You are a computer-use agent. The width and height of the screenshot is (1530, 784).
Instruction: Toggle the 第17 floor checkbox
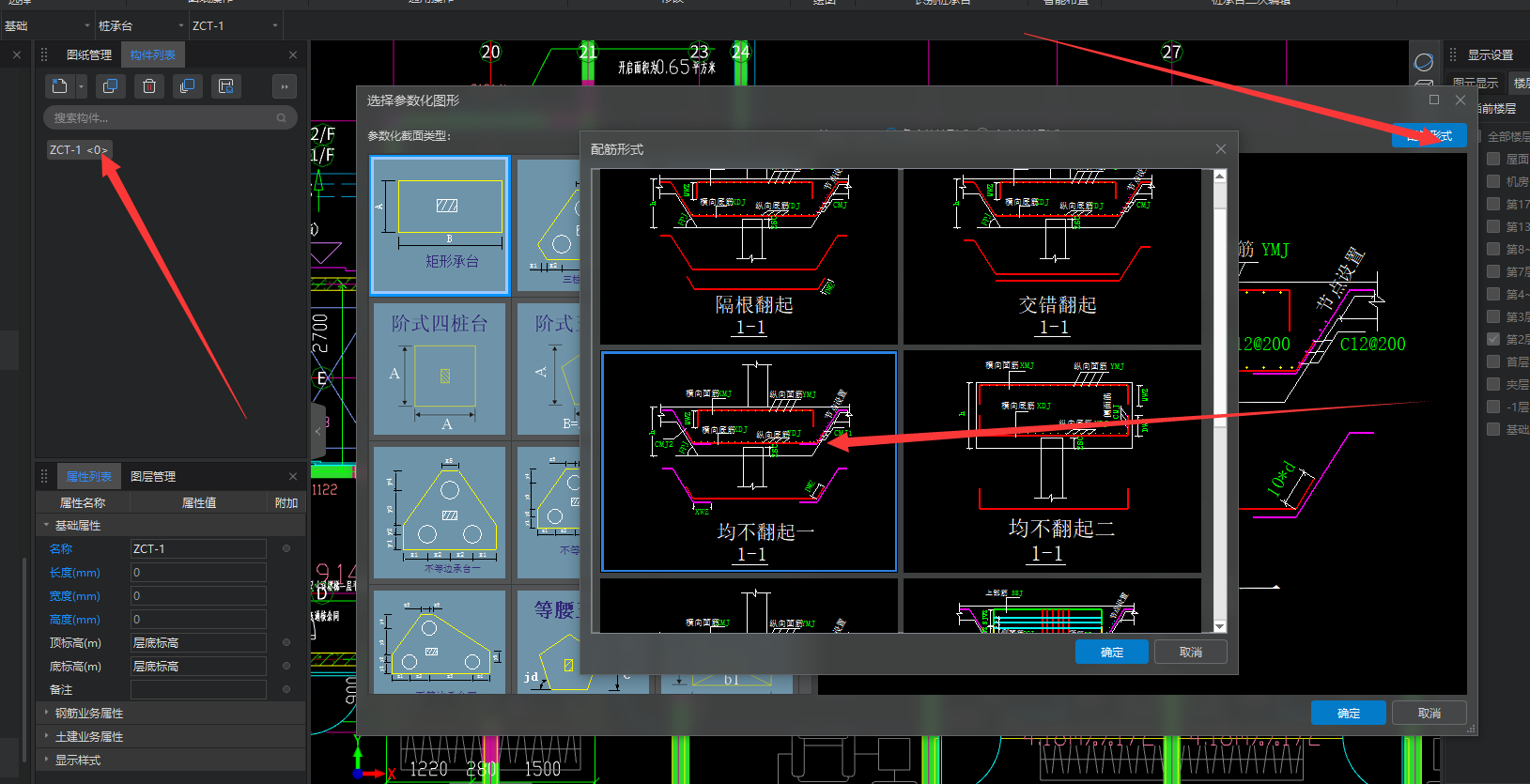[x=1493, y=204]
